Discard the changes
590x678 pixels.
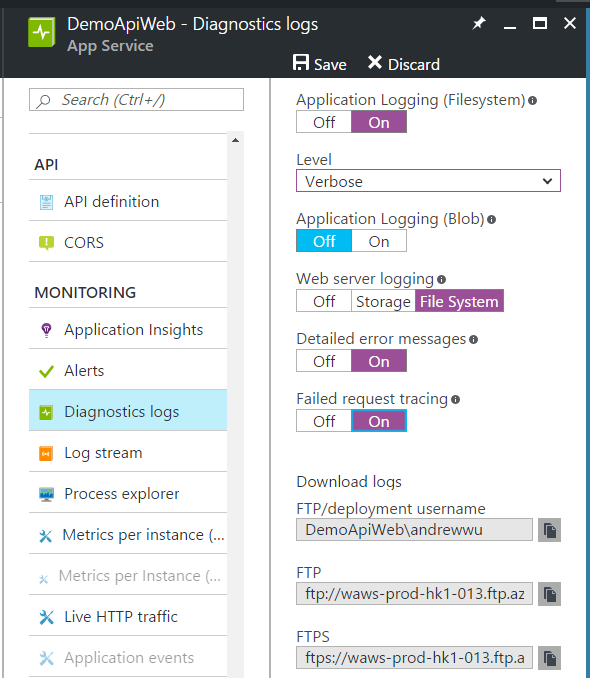[404, 64]
